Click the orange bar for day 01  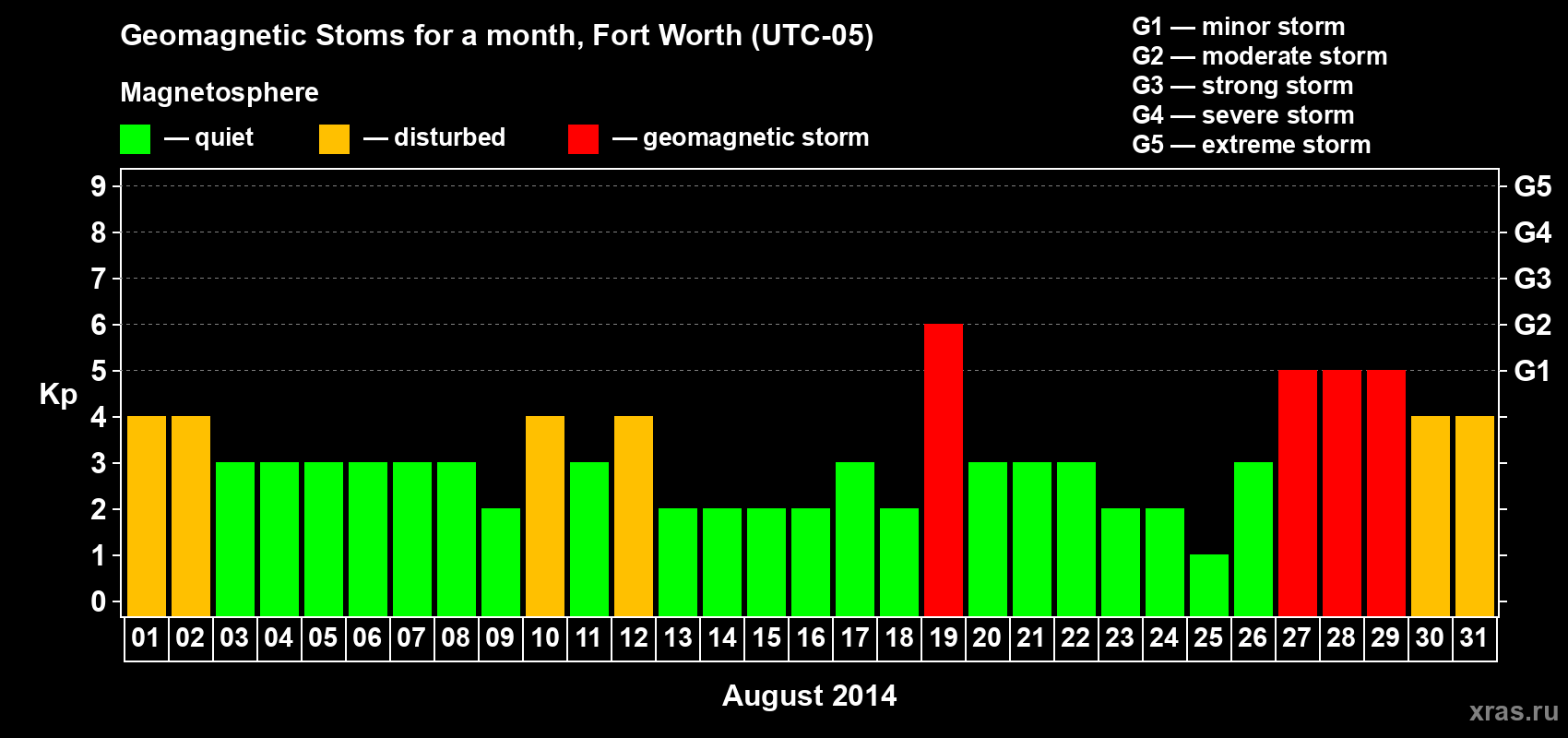147,516
